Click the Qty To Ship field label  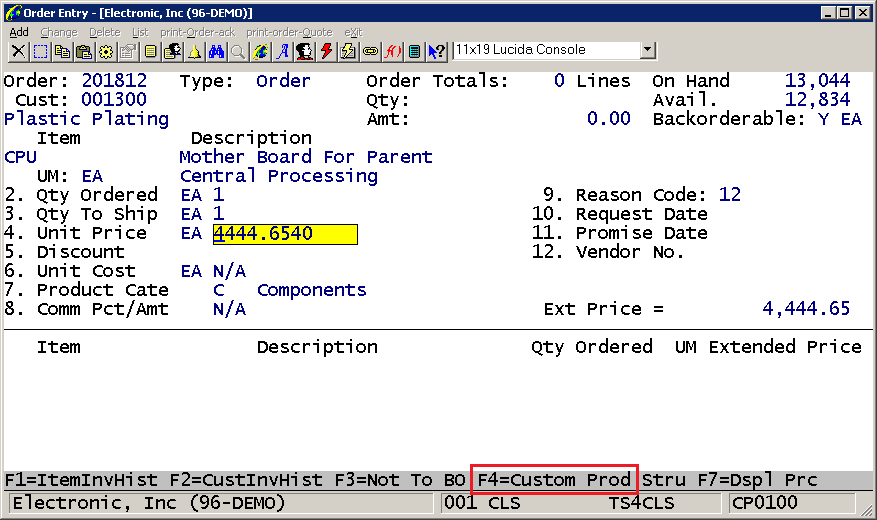click(97, 214)
